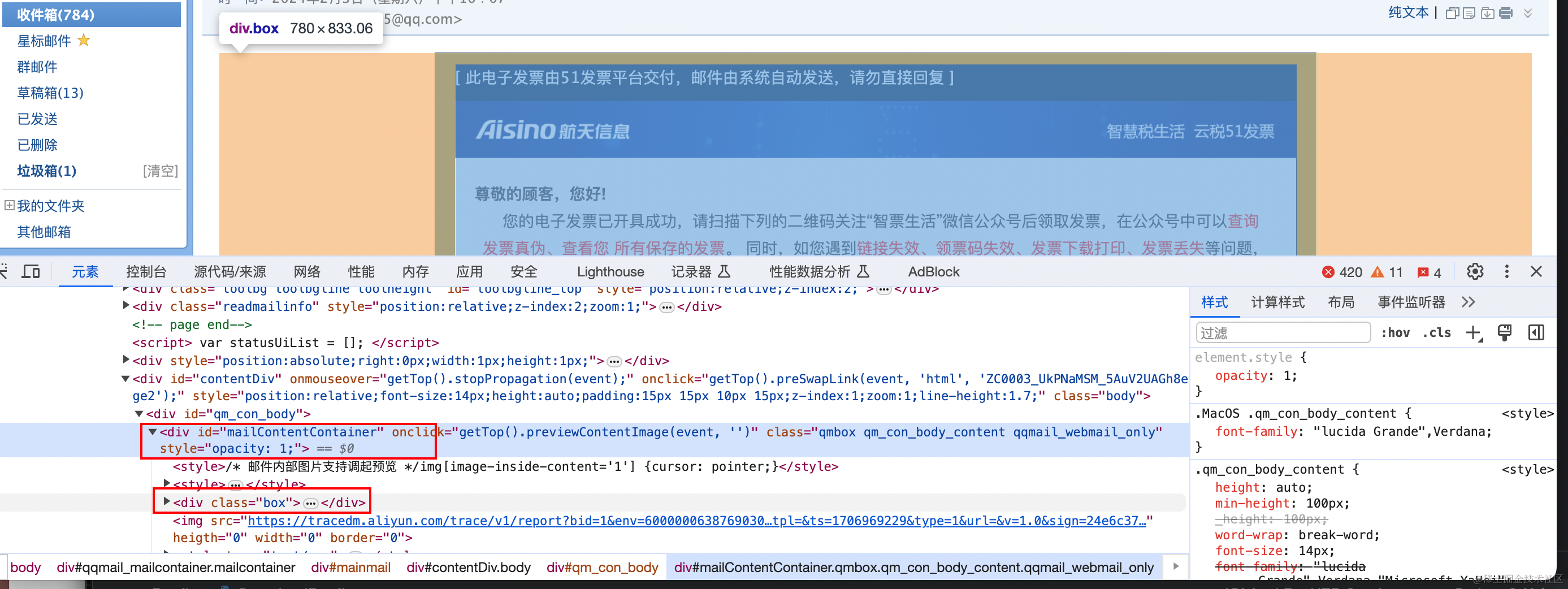The image size is (1568, 589).
Task: Expand the div class="box" node
Action: click(x=166, y=502)
